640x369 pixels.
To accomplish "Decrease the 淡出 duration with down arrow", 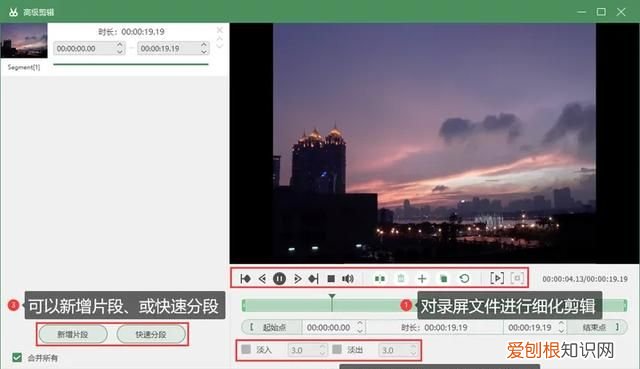I will coord(413,353).
